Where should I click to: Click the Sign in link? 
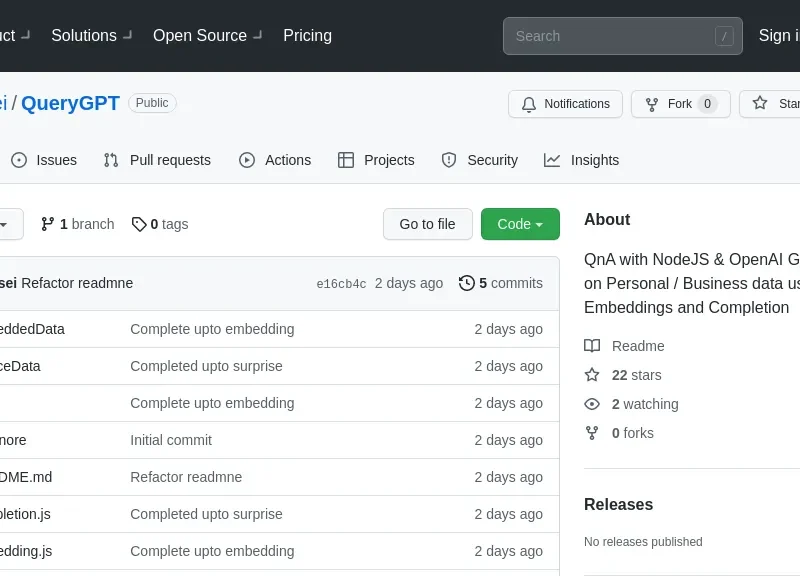click(779, 35)
